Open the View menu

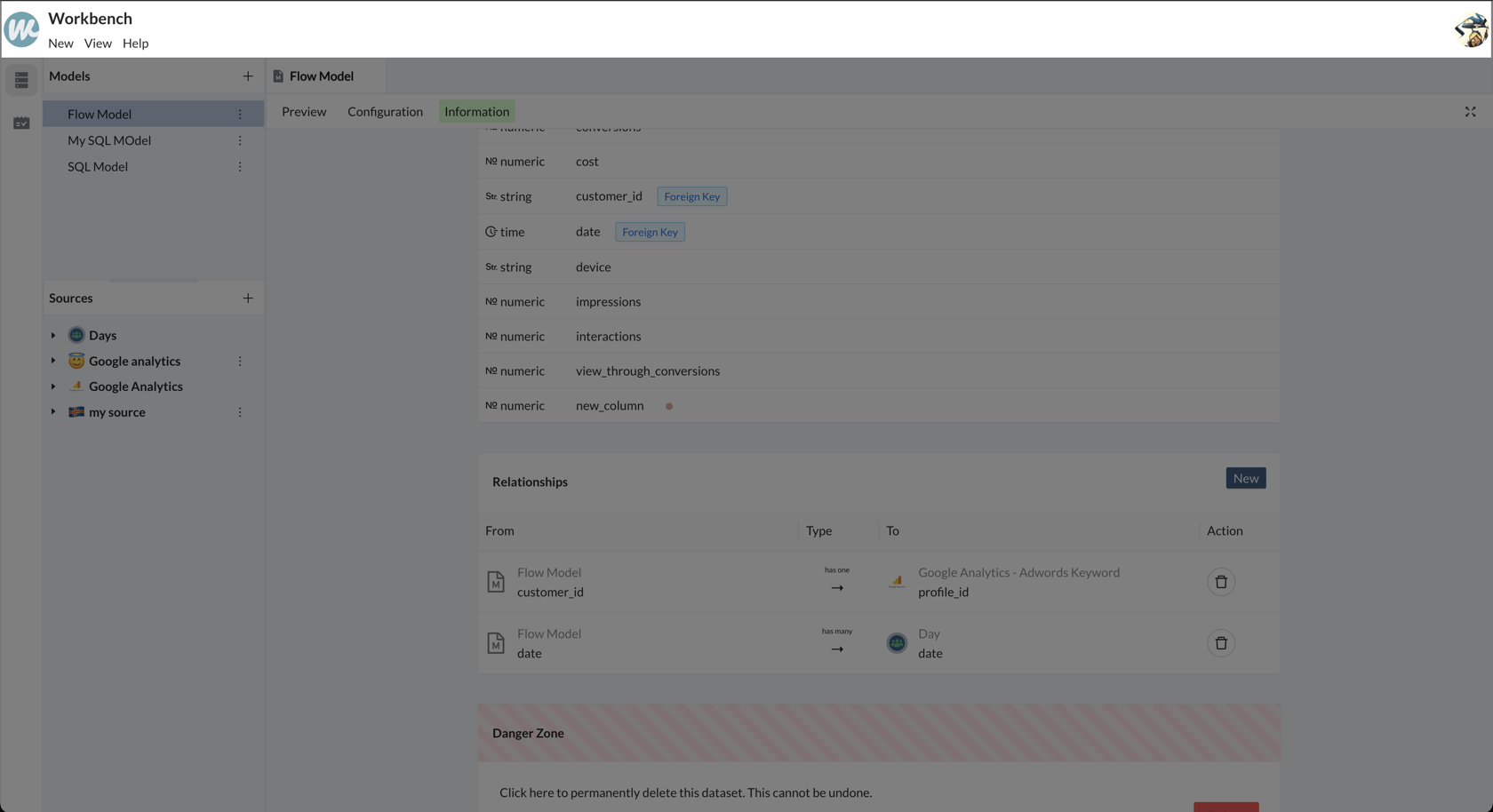click(98, 44)
